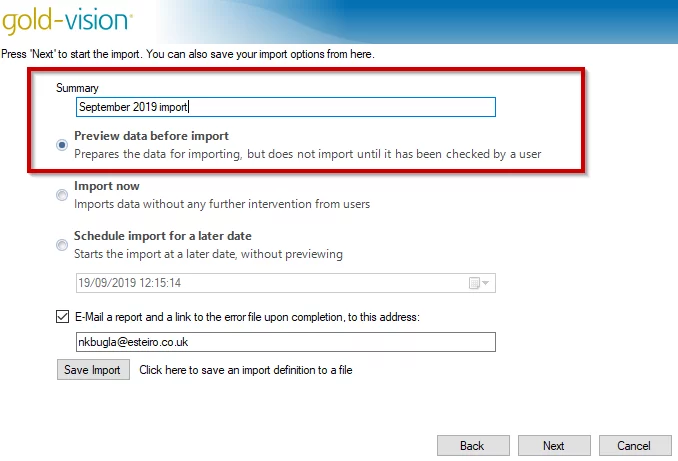Select the Preview data before import radio button

click(x=62, y=145)
